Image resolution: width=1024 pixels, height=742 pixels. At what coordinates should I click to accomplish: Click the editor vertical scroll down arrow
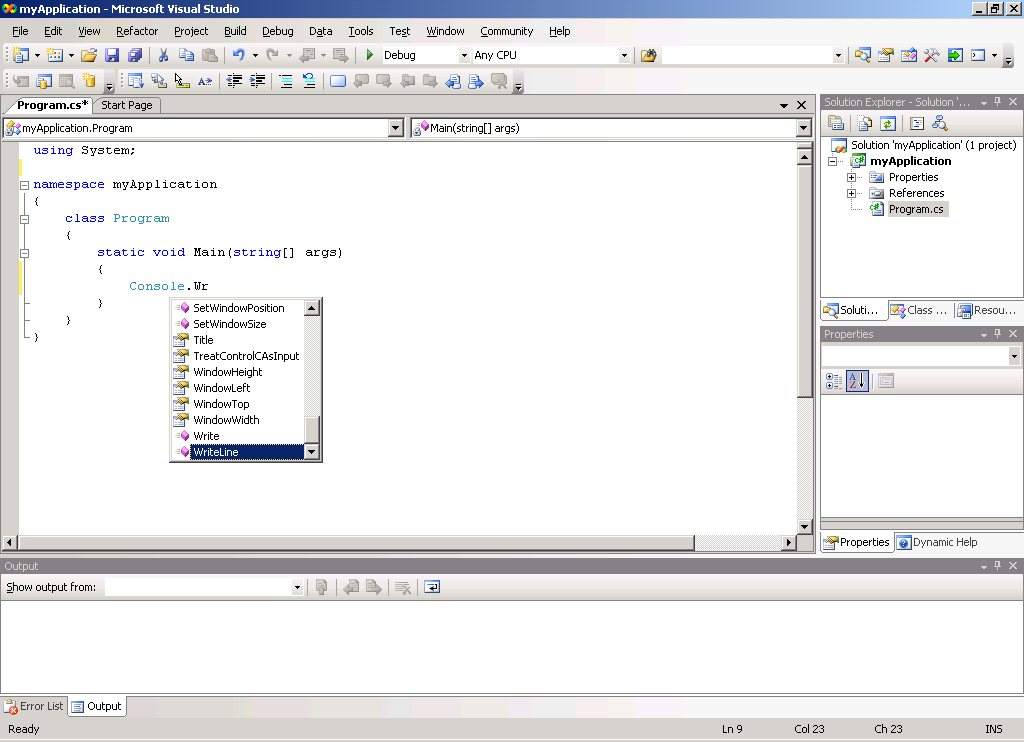click(804, 526)
